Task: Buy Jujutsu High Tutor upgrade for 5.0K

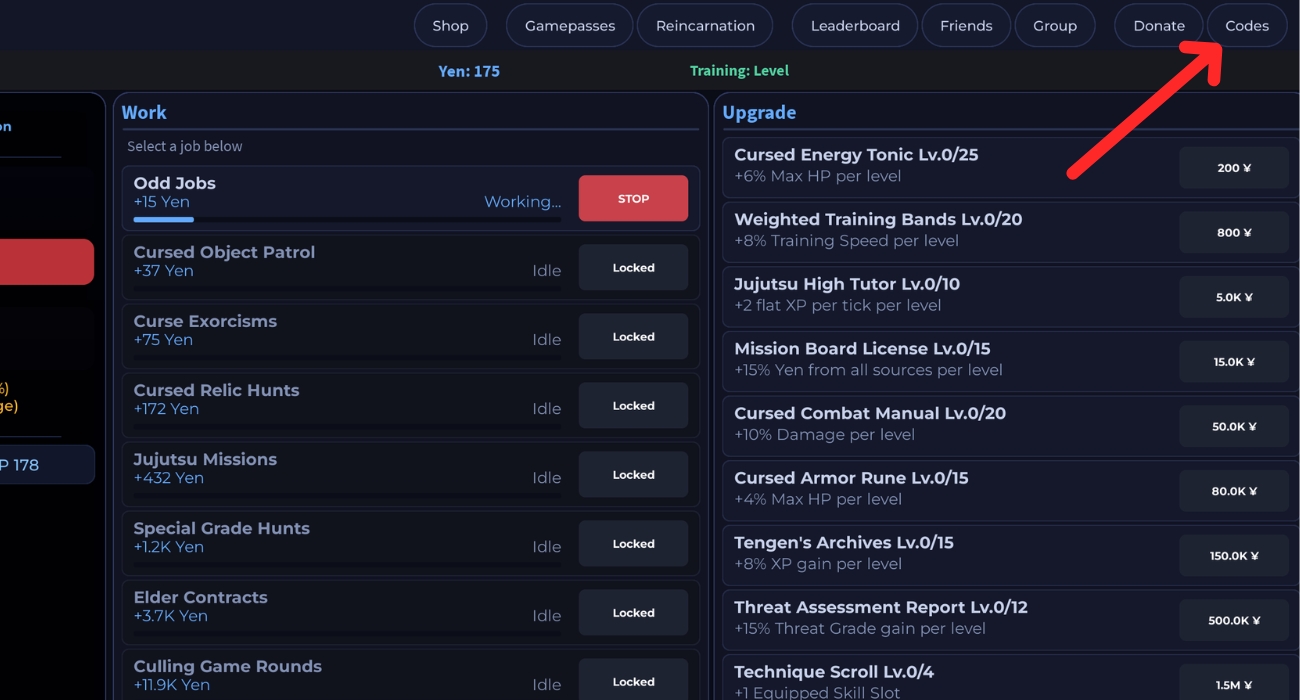Action: coord(1234,297)
